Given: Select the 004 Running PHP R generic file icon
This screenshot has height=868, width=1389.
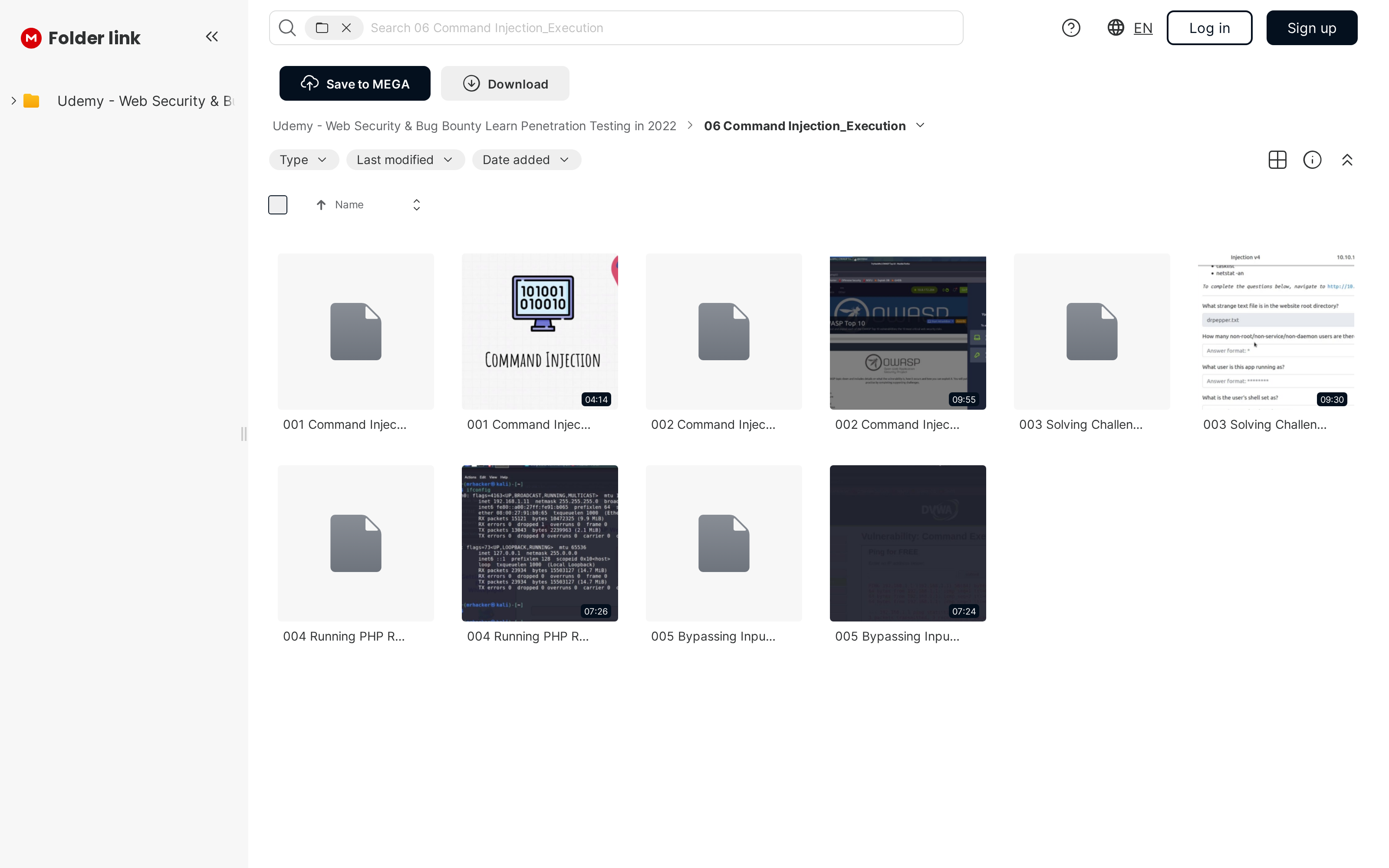Looking at the screenshot, I should 356,543.
